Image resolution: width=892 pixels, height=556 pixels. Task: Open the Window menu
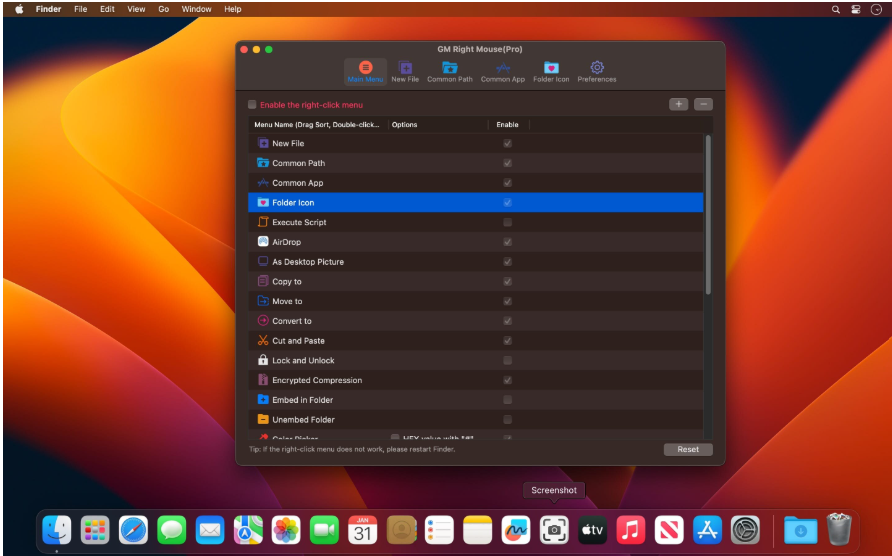(196, 9)
